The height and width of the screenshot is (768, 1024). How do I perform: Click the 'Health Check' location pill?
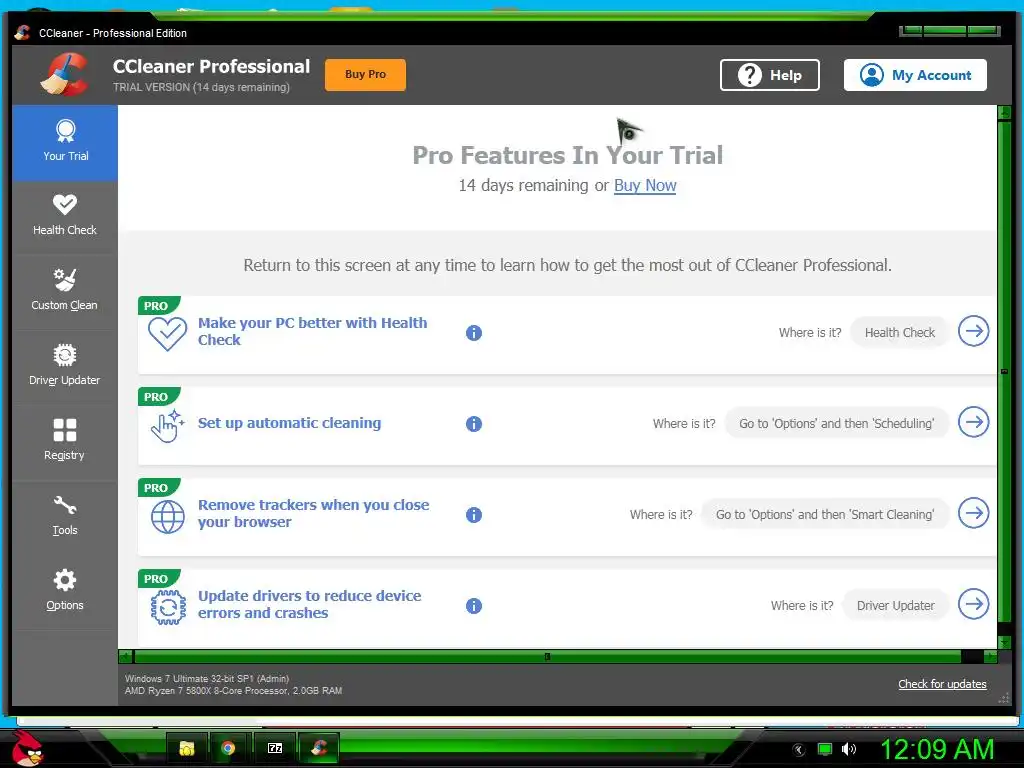tap(899, 332)
